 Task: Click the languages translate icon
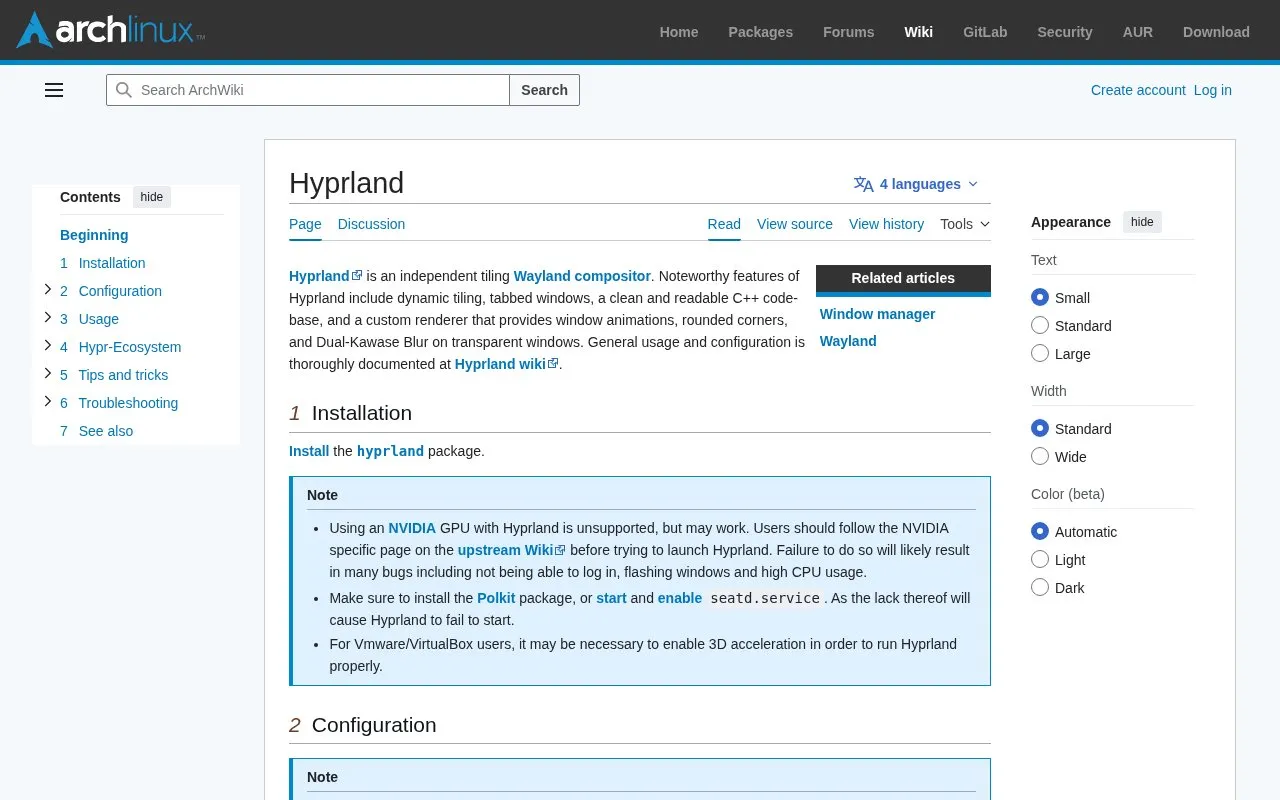[864, 184]
